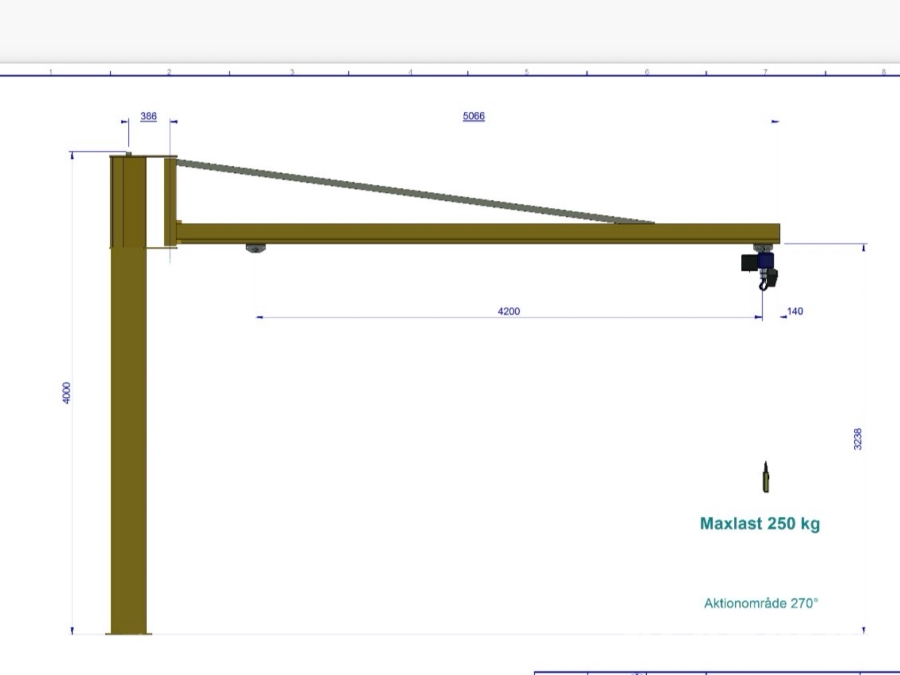
Task: Click ruler marker 7 at the top
Action: click(x=765, y=72)
